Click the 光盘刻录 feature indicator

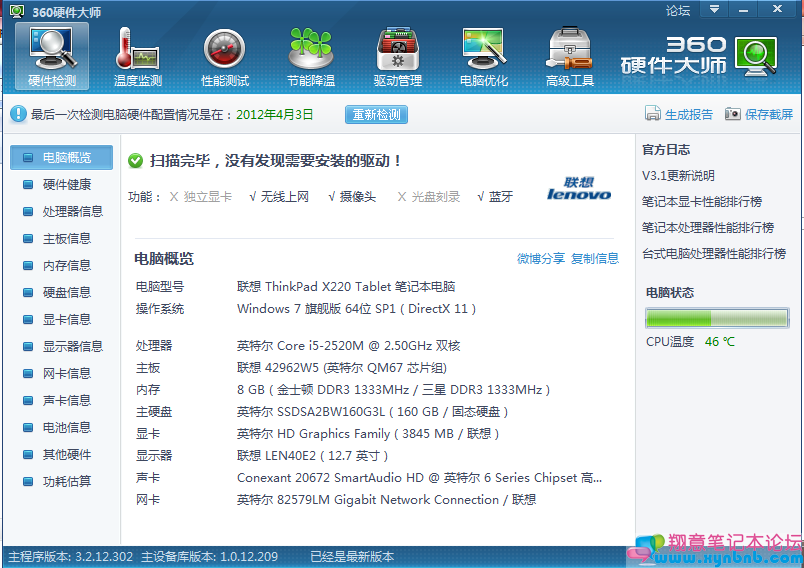click(x=429, y=197)
